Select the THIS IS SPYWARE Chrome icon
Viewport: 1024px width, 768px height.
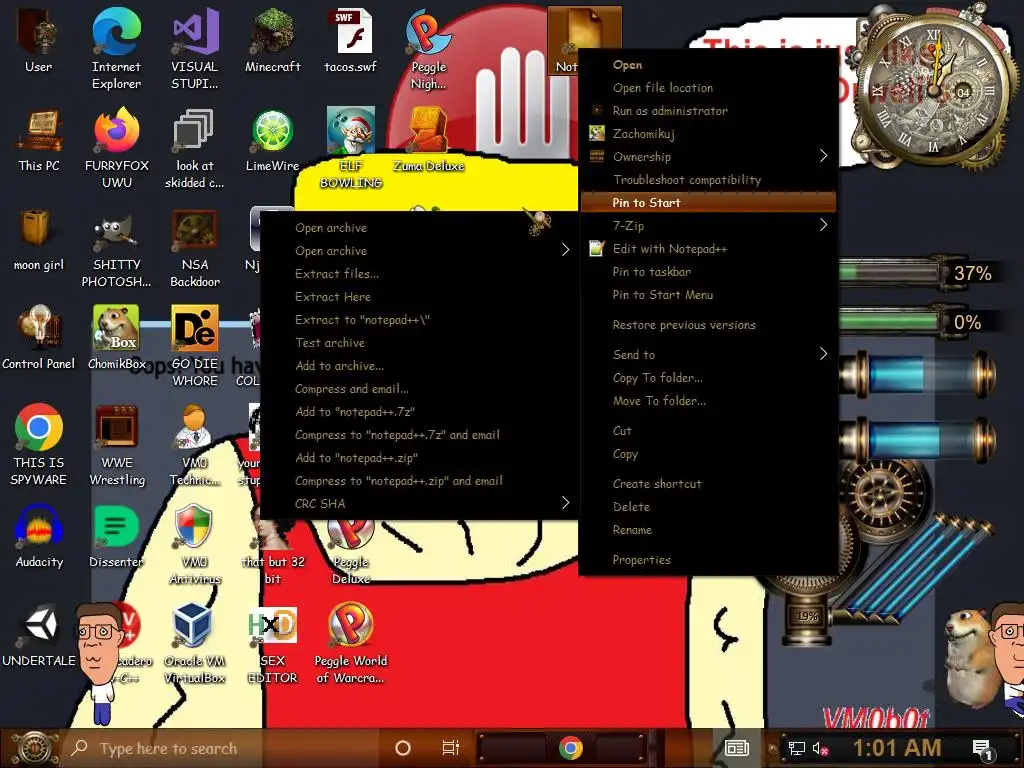pos(39,445)
